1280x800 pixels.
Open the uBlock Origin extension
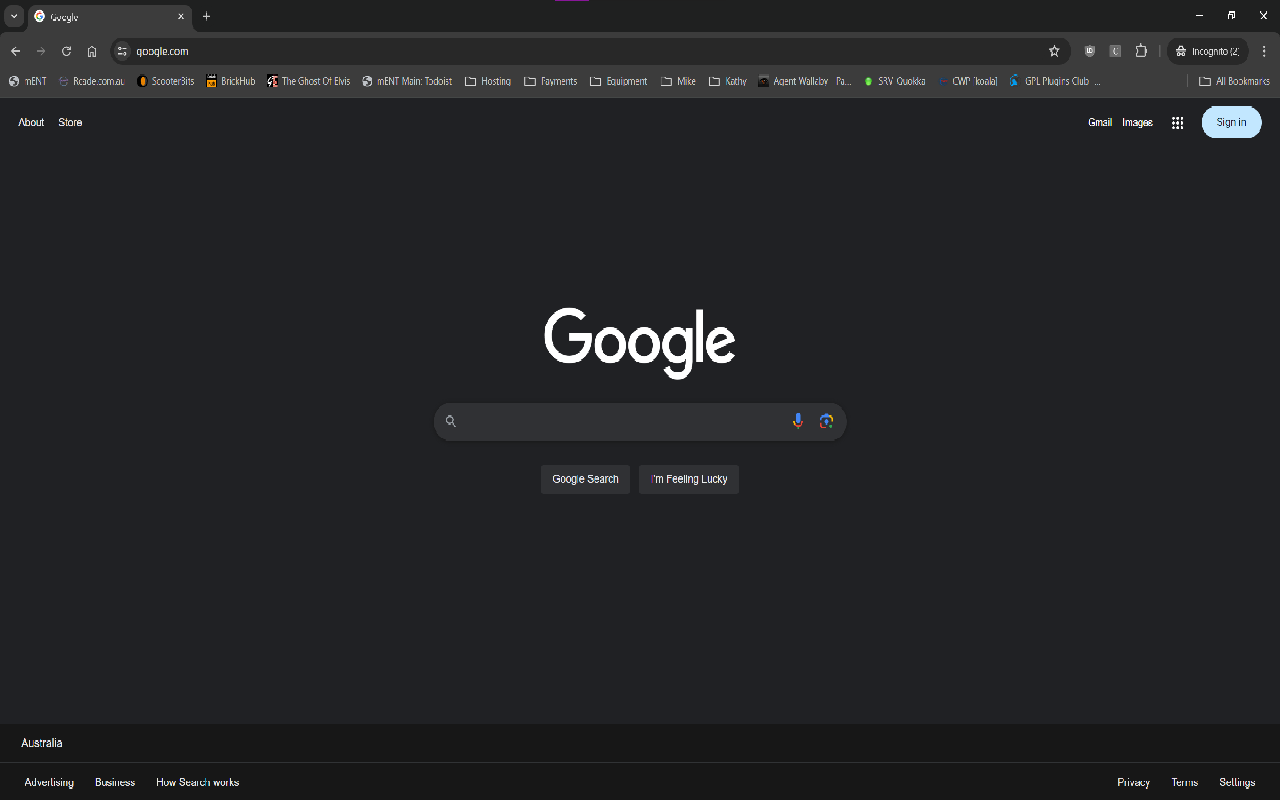[1089, 51]
